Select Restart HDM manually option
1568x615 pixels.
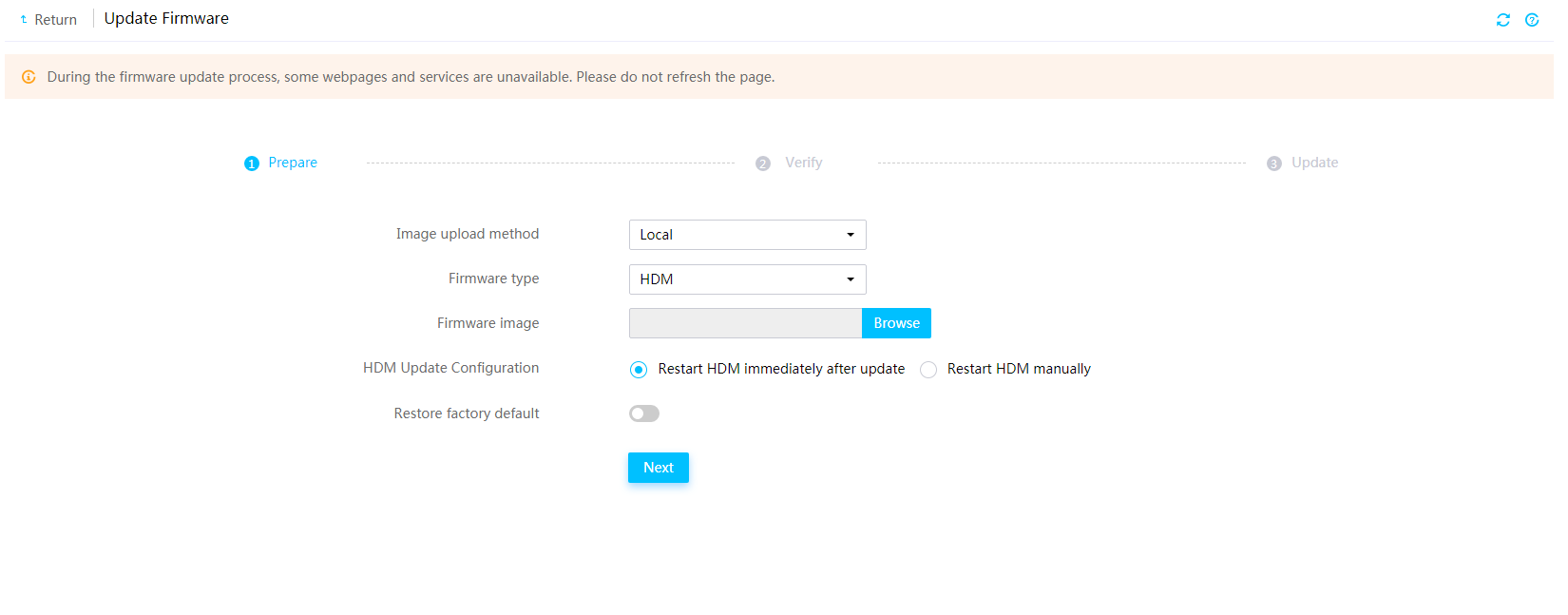pyautogui.click(x=928, y=370)
